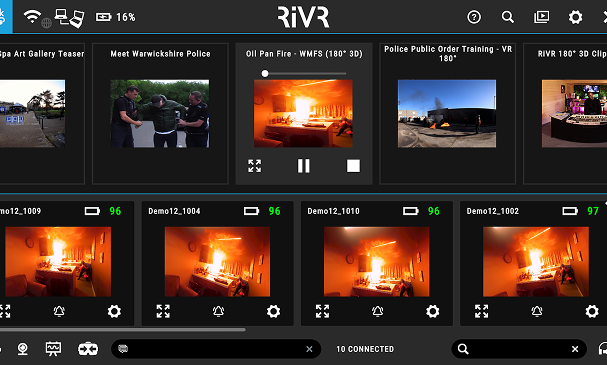Open settings gear for Demo12_1004
607x365 pixels.
tap(273, 311)
